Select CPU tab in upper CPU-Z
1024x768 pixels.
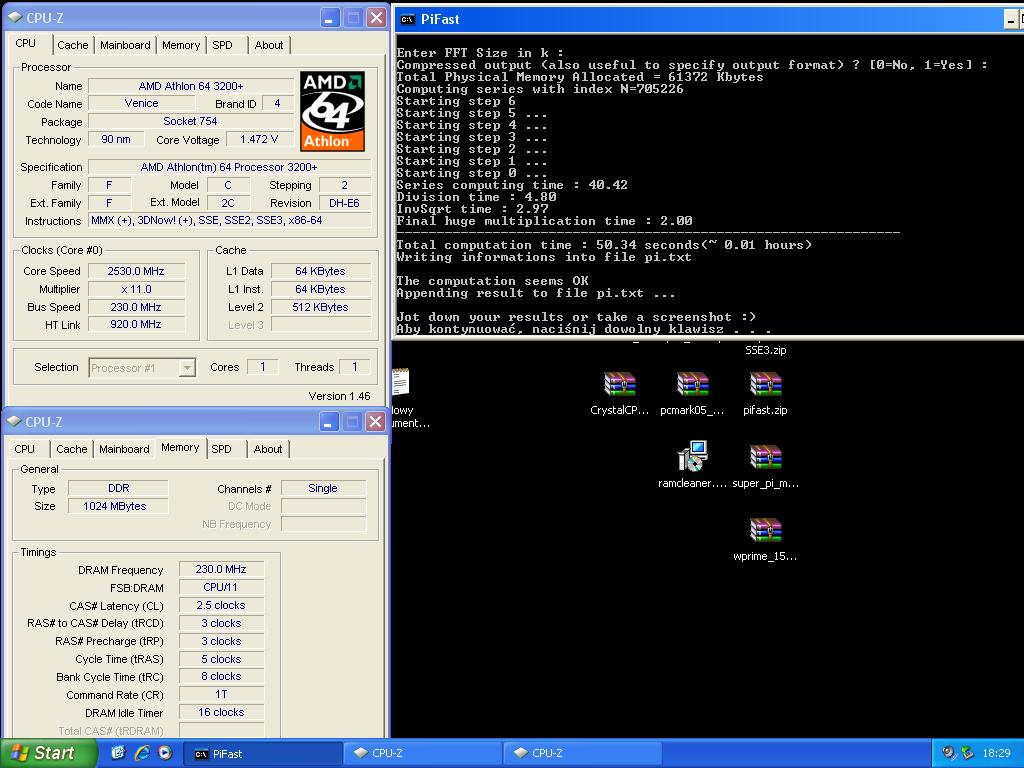pos(26,43)
